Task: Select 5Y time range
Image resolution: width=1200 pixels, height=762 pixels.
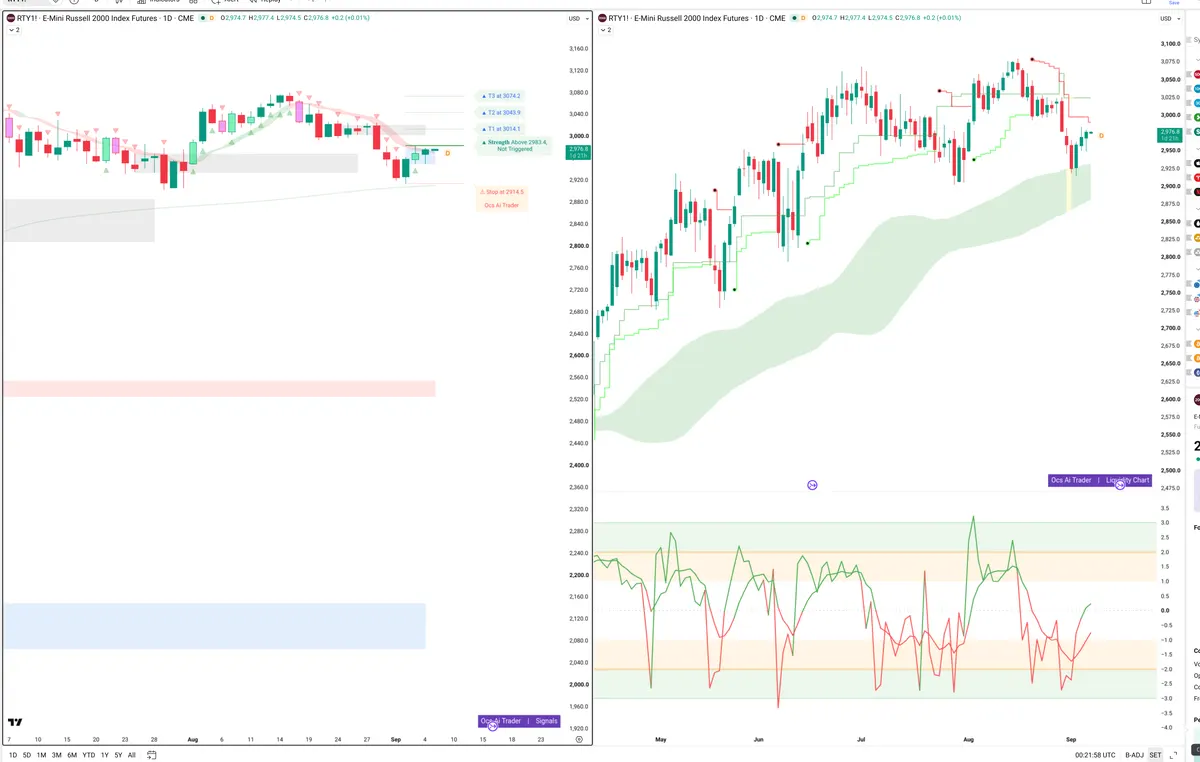Action: pyautogui.click(x=118, y=755)
